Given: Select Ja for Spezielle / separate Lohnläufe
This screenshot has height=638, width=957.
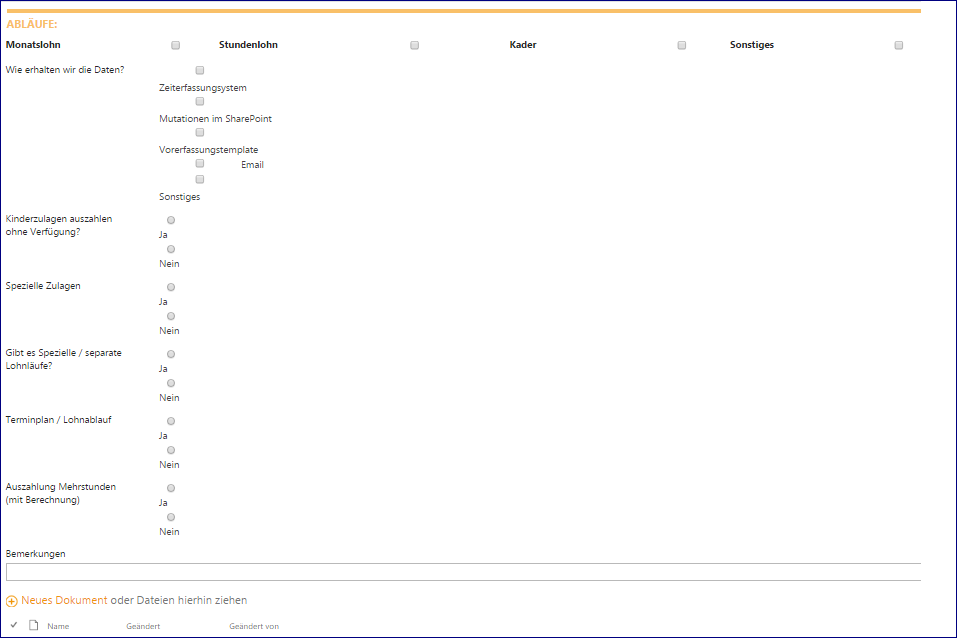Looking at the screenshot, I should [171, 354].
